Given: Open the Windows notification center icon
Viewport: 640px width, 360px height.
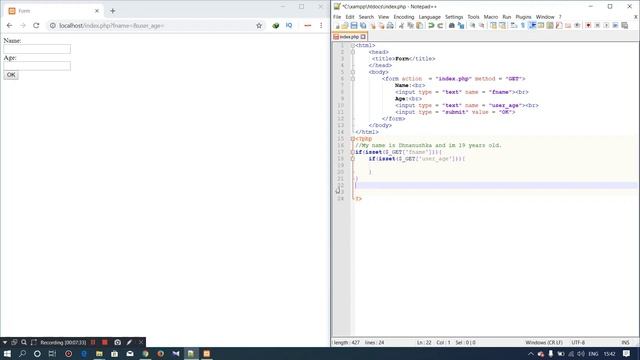Looking at the screenshot, I should (627, 353).
